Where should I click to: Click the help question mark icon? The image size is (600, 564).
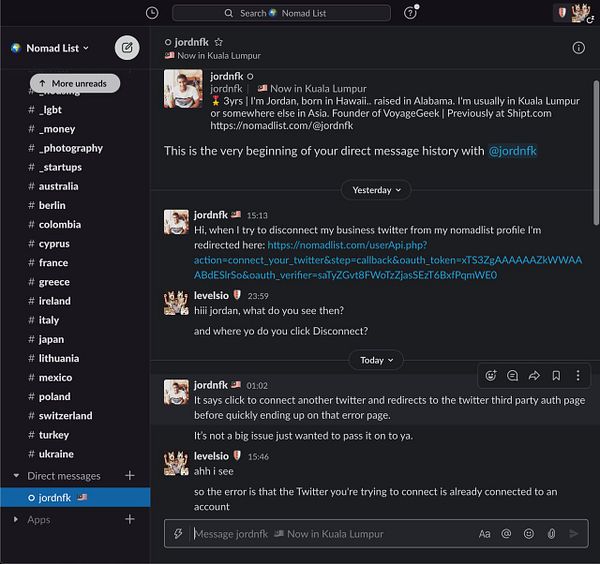pos(410,13)
